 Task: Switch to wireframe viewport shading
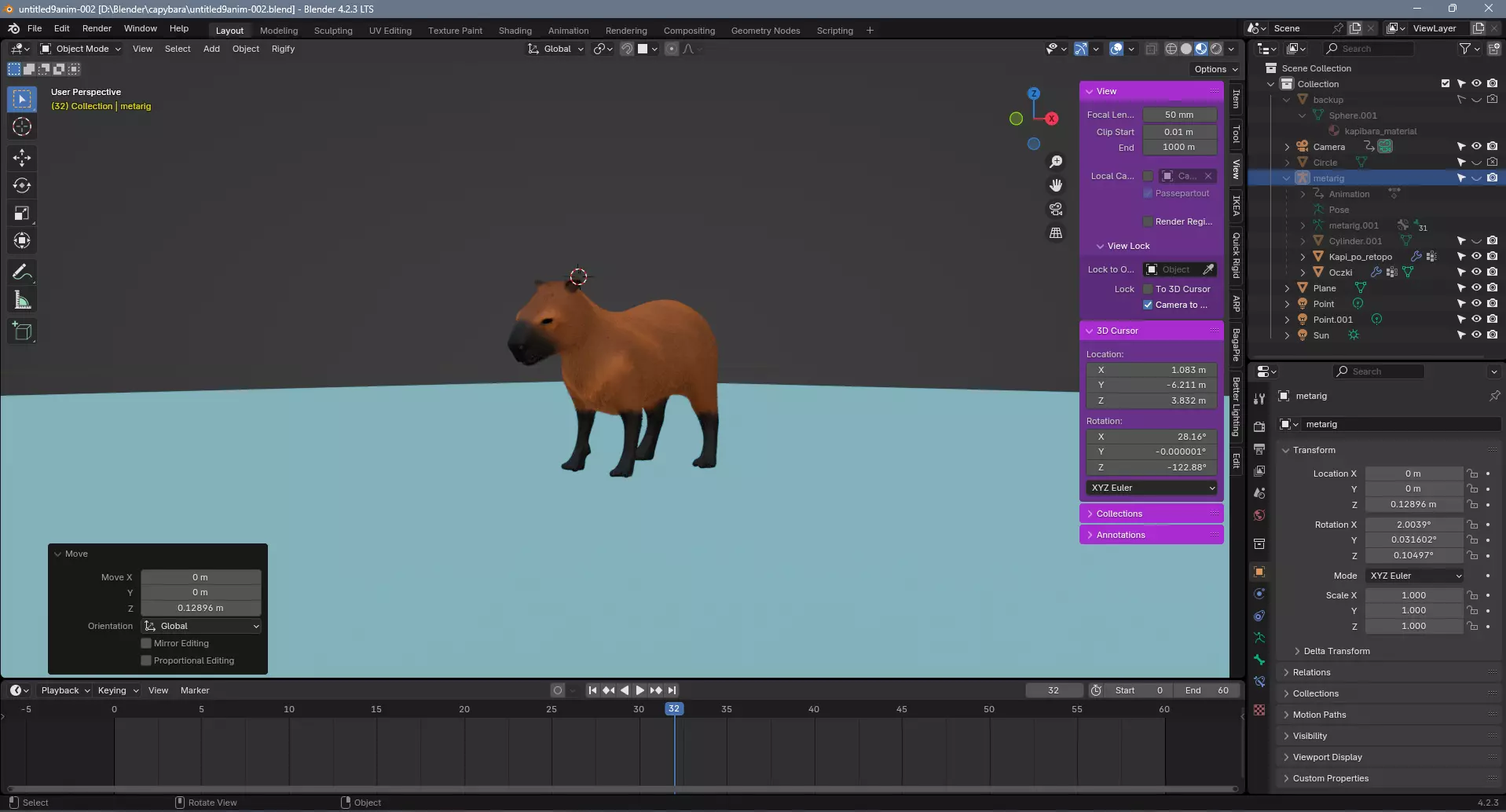[x=1171, y=49]
